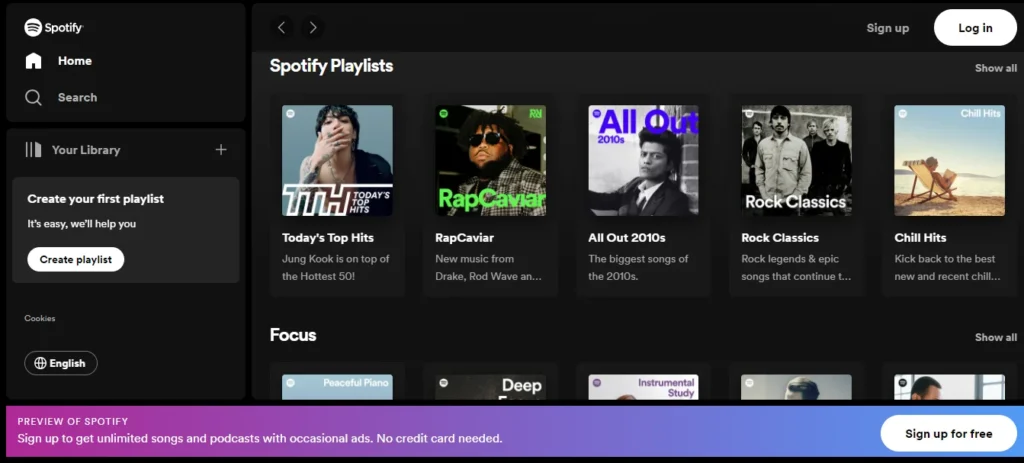Click 'The biggest songs of the 2010s' description

point(638,268)
